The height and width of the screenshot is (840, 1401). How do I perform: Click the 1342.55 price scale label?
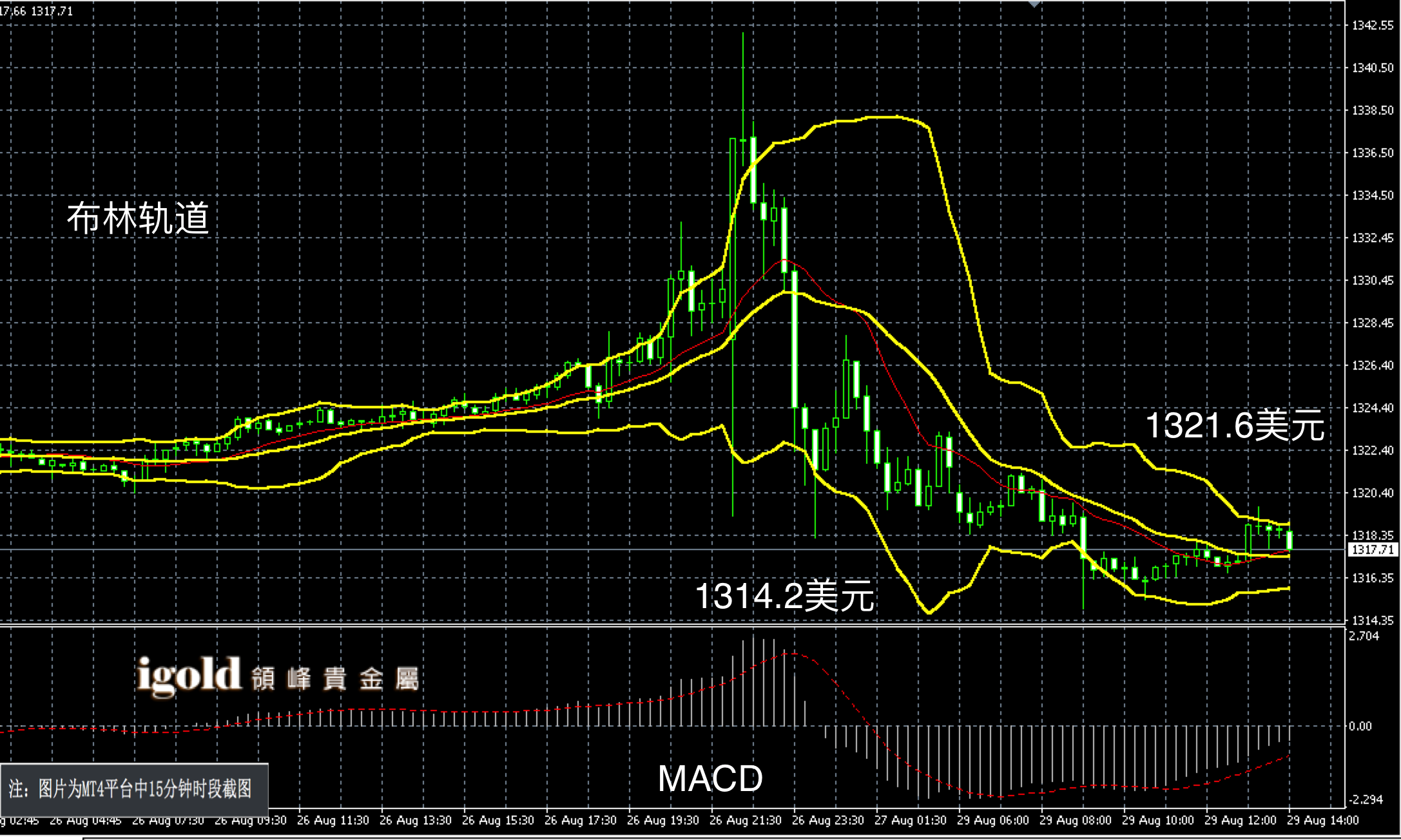pos(1372,26)
